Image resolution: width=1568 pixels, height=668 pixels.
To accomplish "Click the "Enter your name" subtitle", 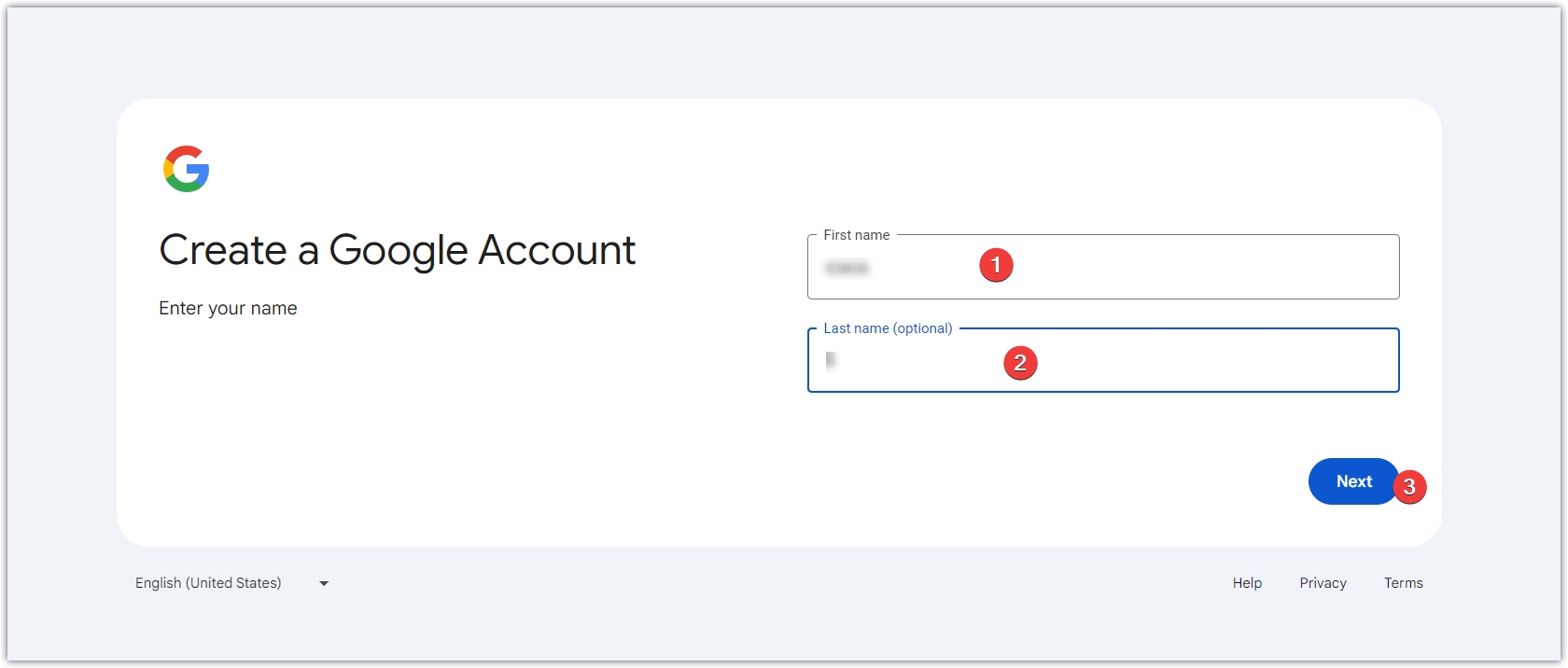I will click(228, 309).
